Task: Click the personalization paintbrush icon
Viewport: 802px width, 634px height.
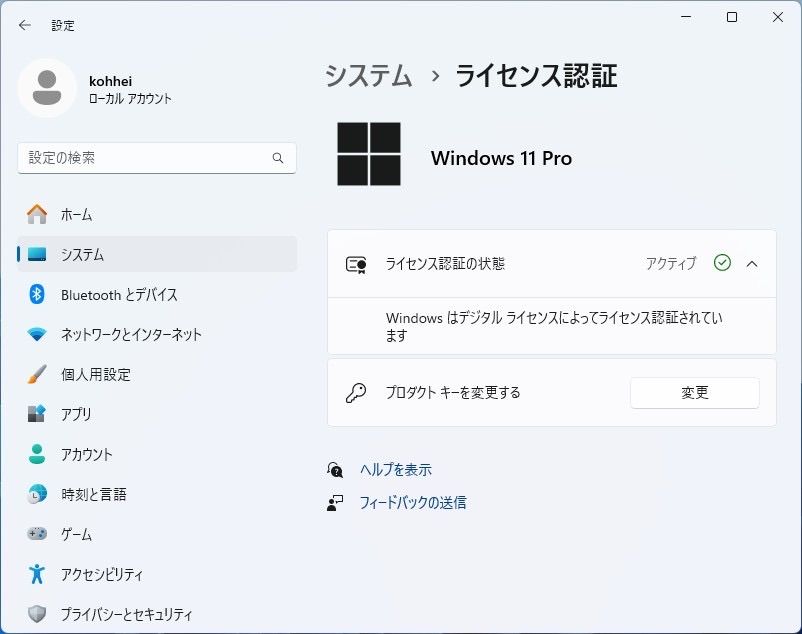Action: (x=37, y=374)
